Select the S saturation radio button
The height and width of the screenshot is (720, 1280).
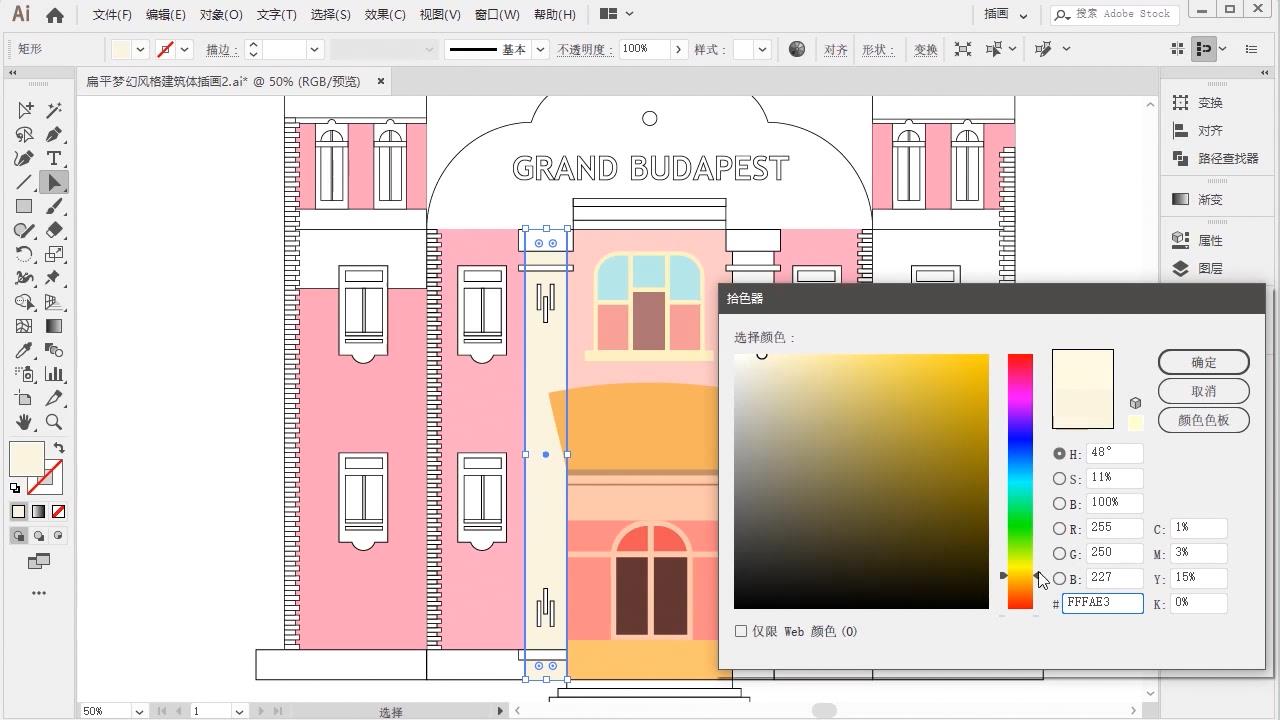1059,478
